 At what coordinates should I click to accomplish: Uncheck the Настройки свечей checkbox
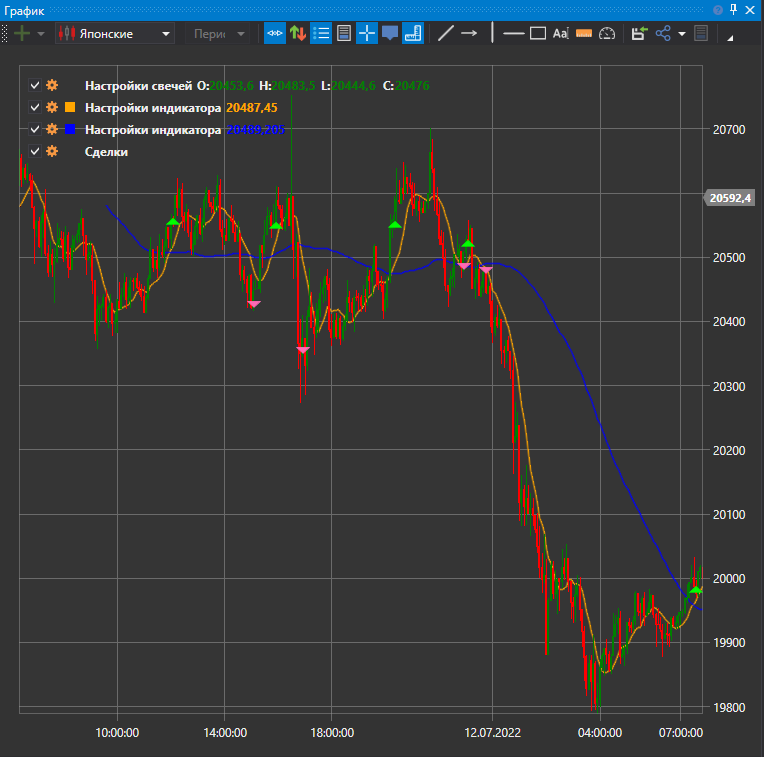(x=35, y=86)
